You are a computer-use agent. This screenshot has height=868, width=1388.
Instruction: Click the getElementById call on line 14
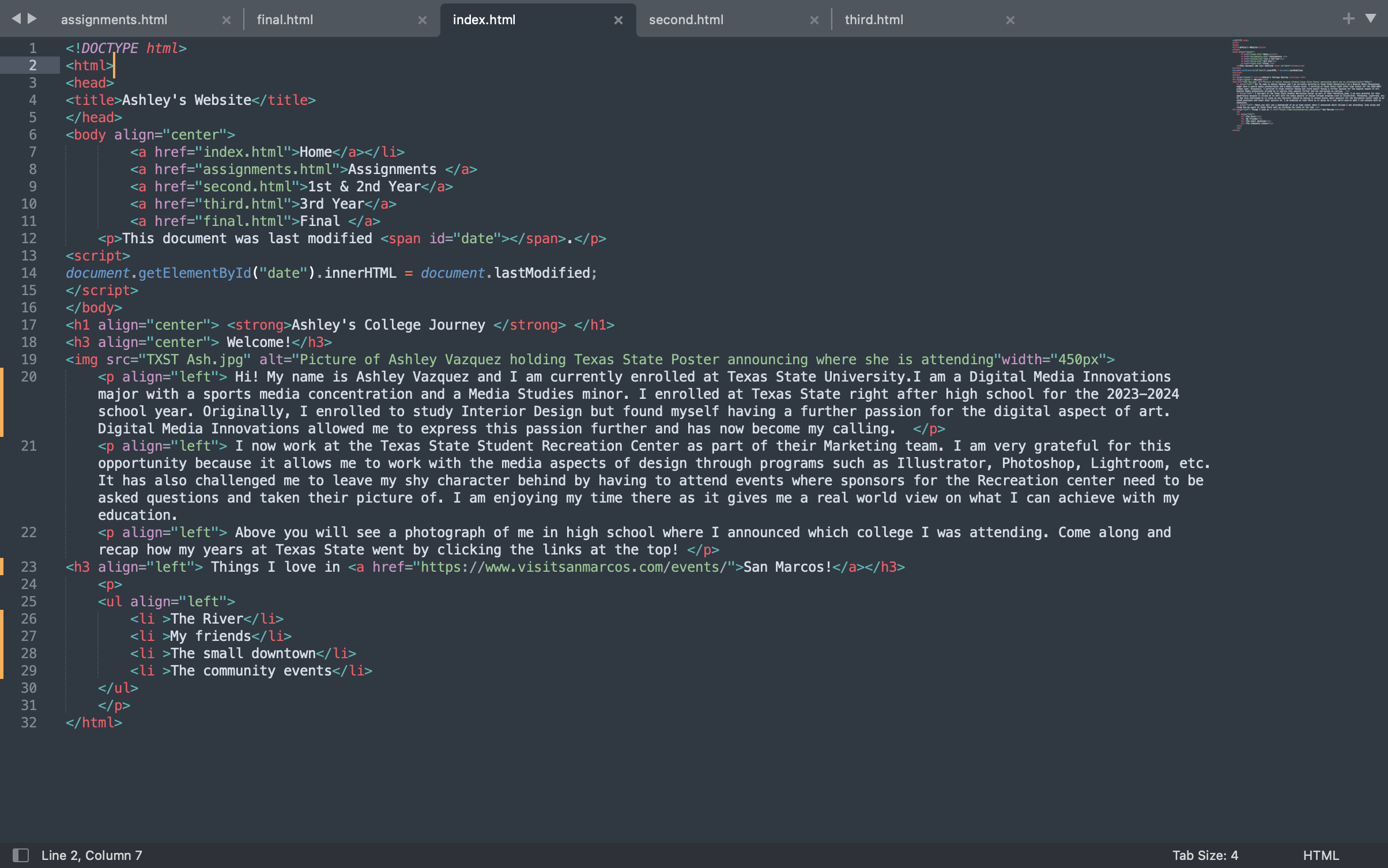point(195,273)
